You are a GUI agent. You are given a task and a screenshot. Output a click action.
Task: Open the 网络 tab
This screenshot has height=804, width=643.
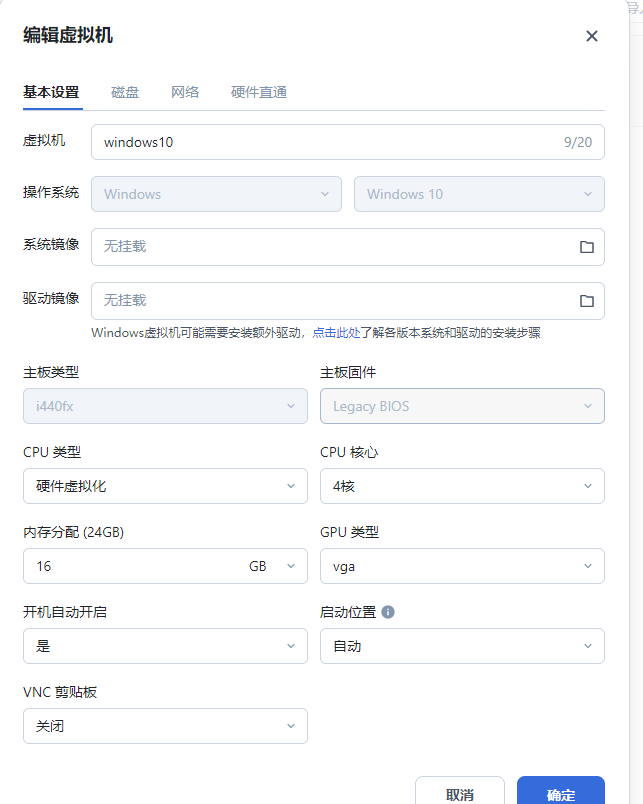(185, 92)
